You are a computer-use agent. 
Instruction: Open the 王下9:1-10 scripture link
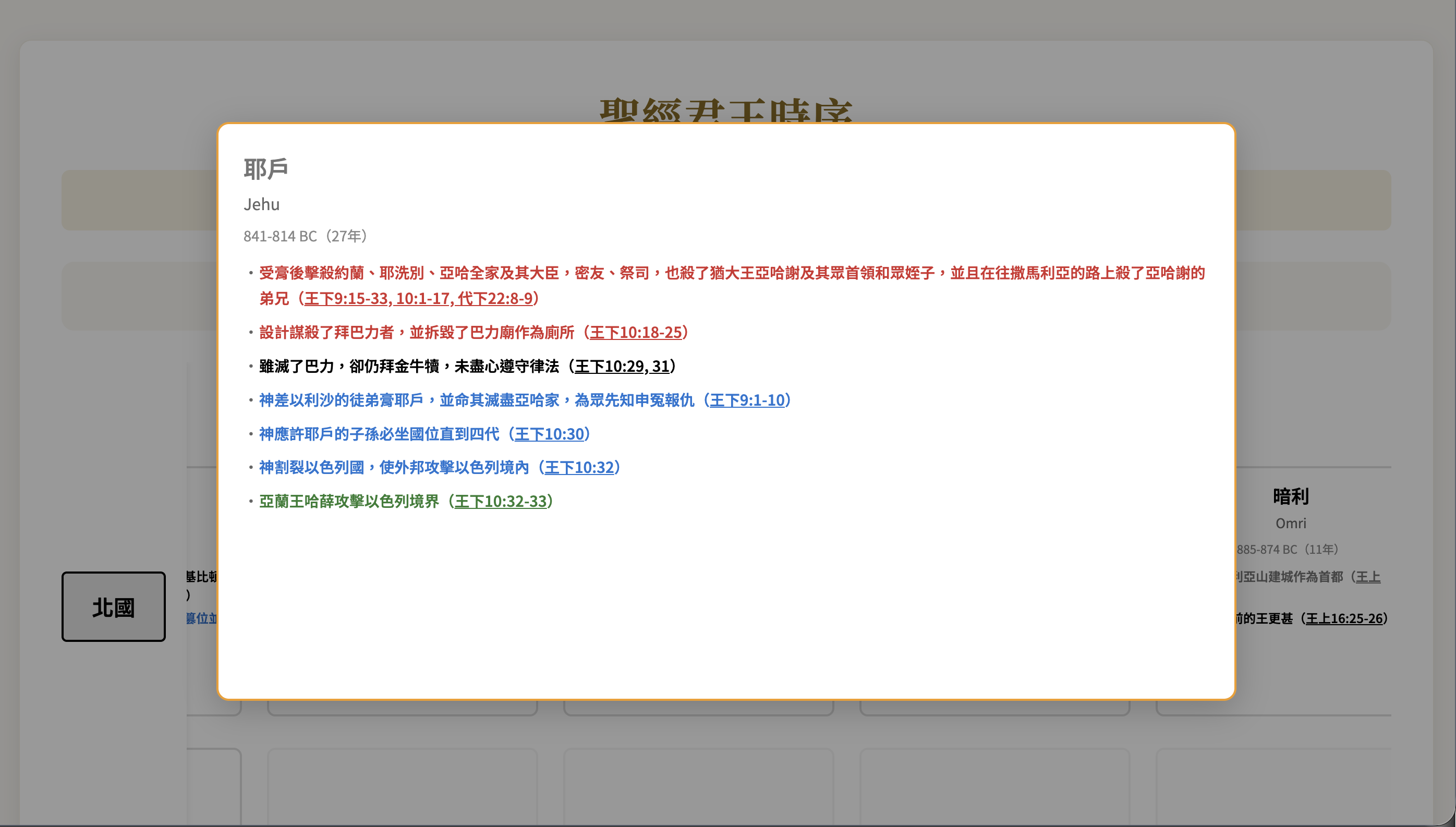click(x=747, y=400)
